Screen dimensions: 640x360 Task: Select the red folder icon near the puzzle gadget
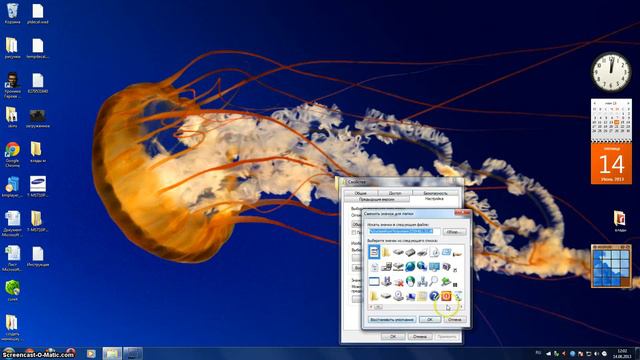(x=620, y=221)
